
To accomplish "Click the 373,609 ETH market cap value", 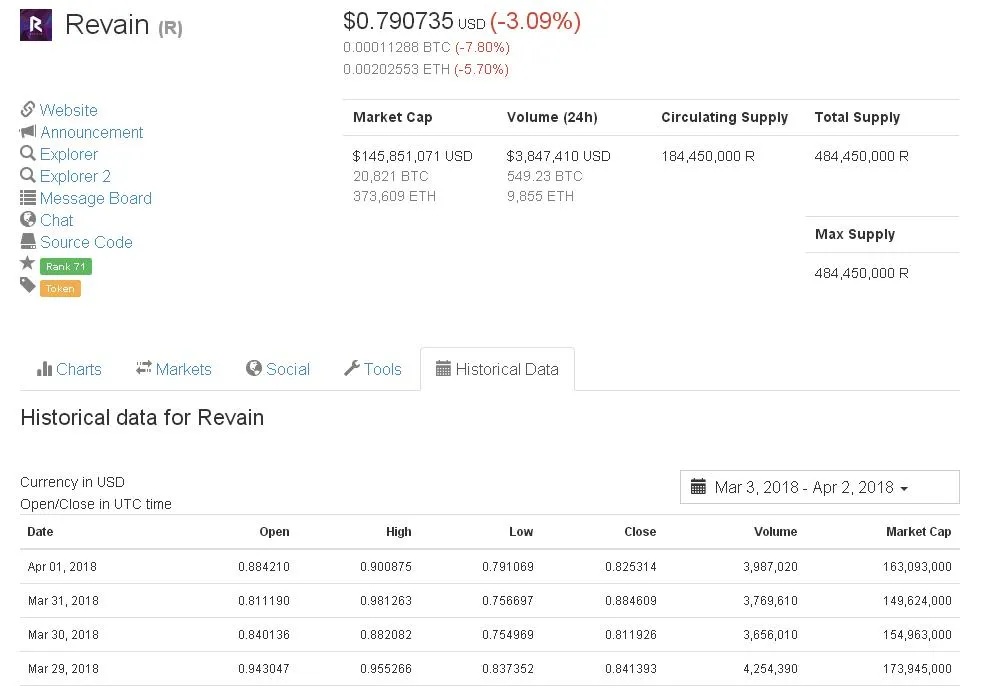I will tap(394, 197).
